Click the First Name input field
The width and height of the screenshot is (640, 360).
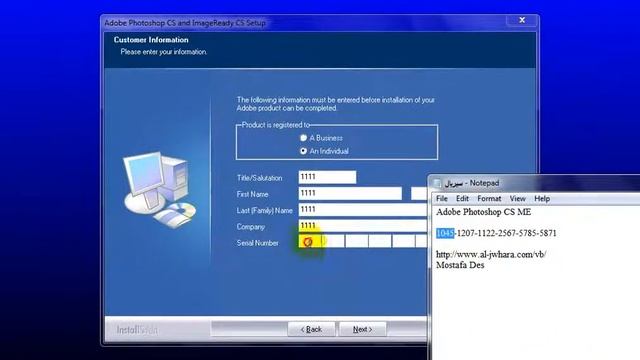pos(350,193)
